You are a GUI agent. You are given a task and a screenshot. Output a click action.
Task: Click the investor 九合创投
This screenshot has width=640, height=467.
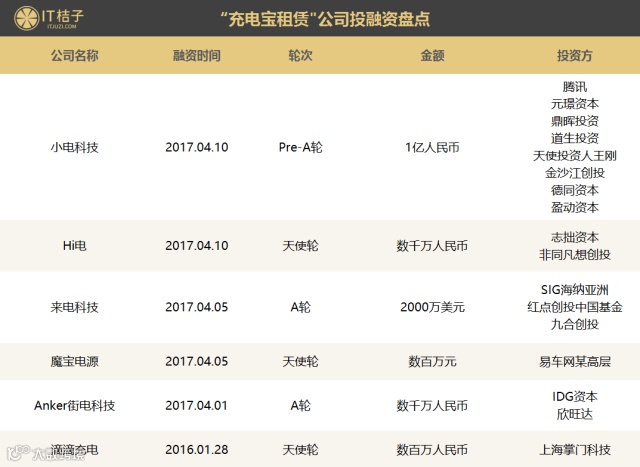[x=575, y=324]
